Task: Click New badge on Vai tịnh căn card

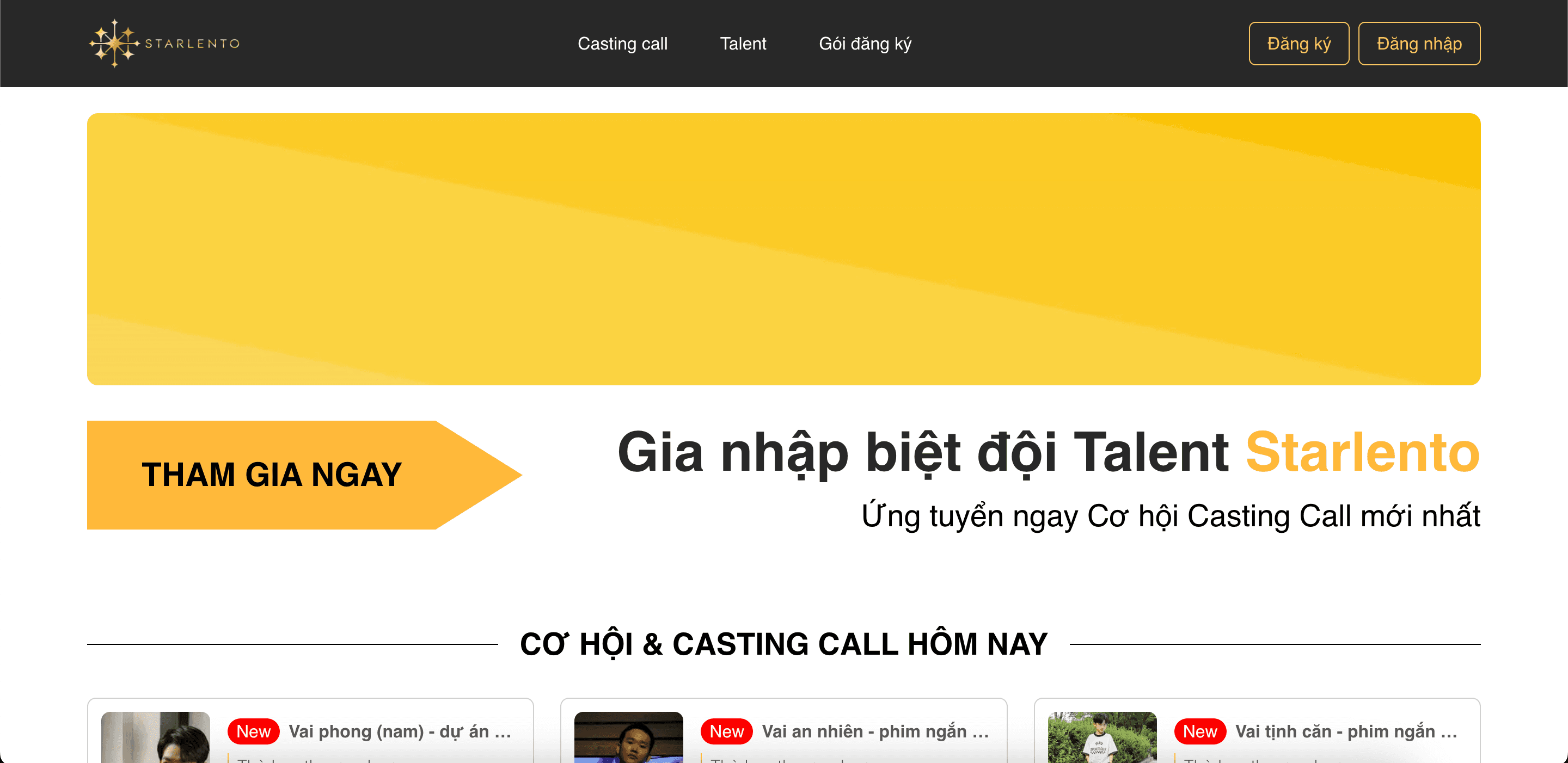Action: (x=1200, y=731)
